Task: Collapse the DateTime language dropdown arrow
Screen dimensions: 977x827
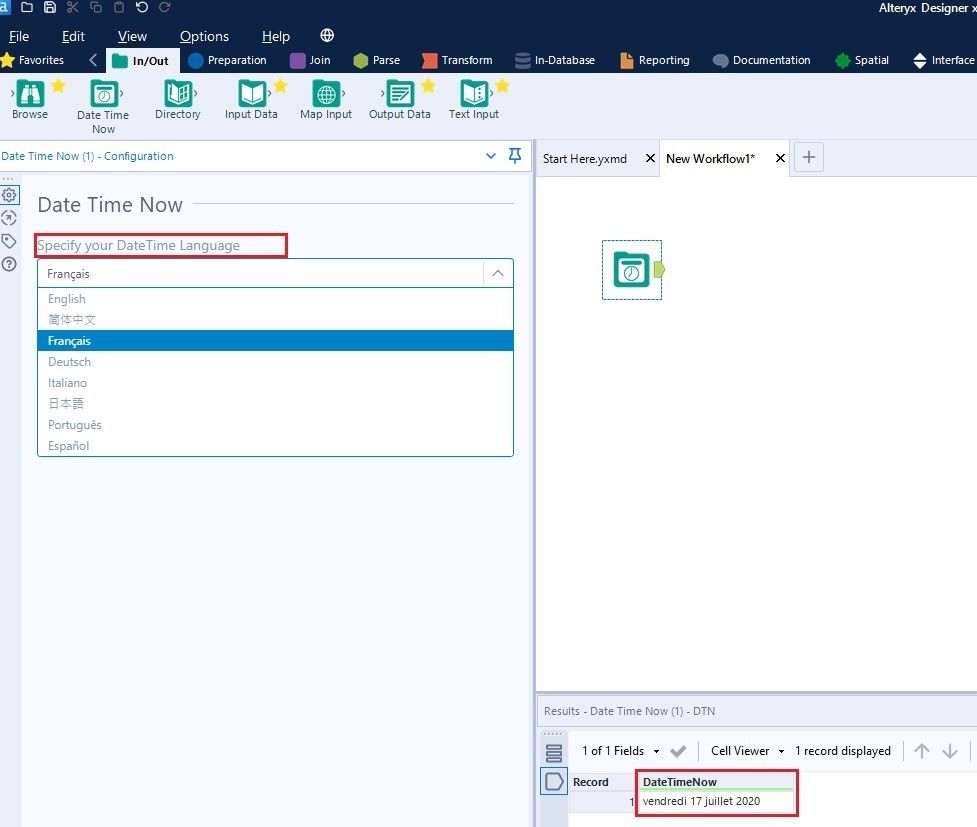Action: coord(498,274)
